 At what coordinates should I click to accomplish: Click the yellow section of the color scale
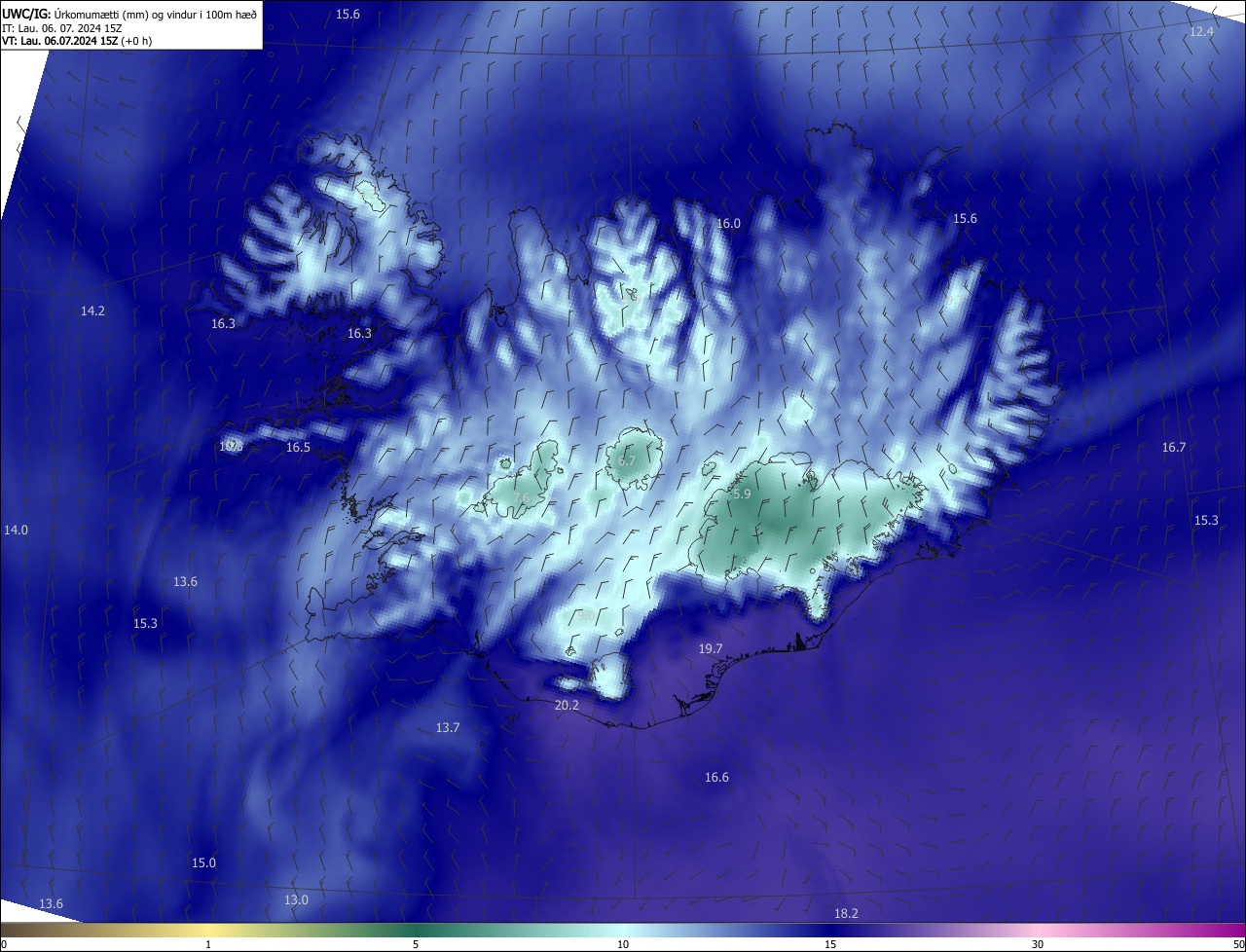209,930
